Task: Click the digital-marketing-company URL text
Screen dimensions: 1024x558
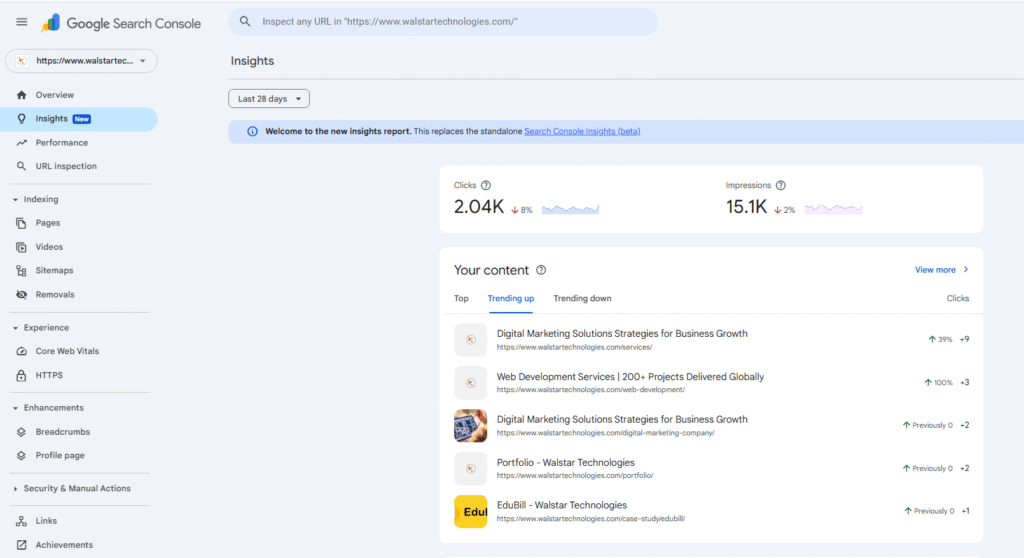Action: tap(605, 433)
